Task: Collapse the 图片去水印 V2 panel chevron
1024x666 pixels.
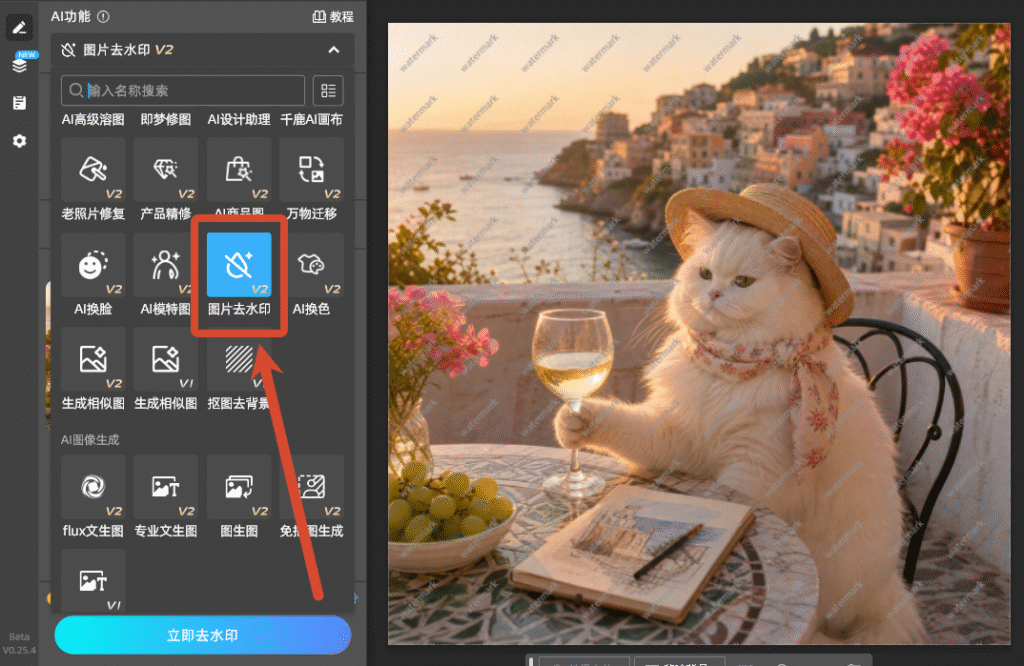Action: pos(334,50)
